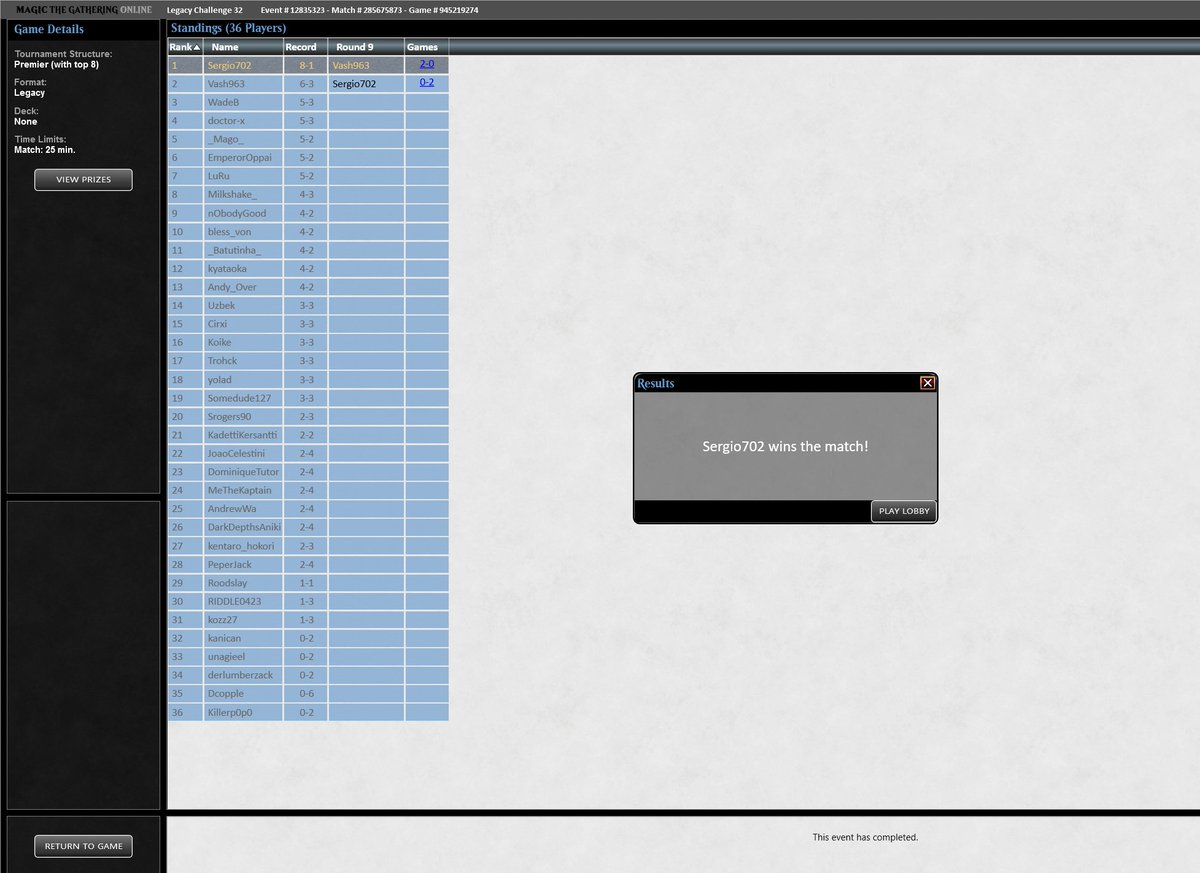1200x873 pixels.
Task: Sort by the Record column header
Action: tap(306, 47)
